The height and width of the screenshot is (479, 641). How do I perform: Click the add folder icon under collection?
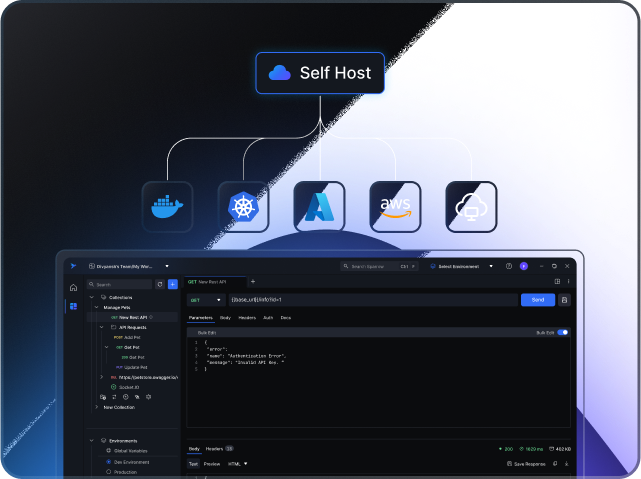(x=103, y=397)
